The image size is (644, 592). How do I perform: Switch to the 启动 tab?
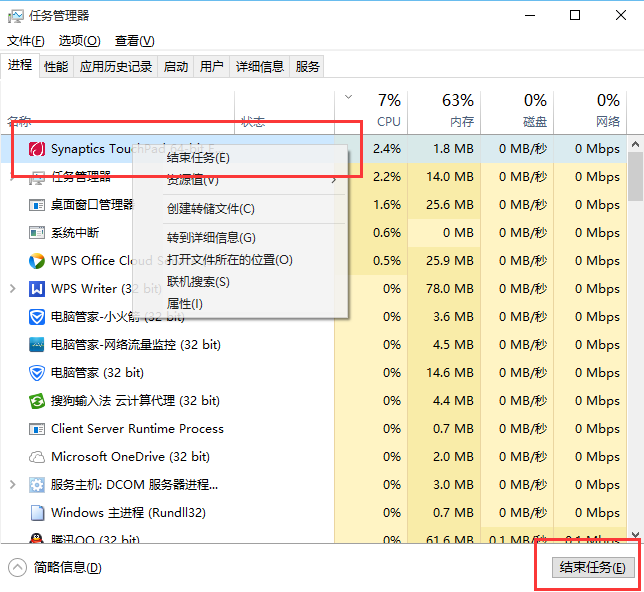click(x=176, y=66)
